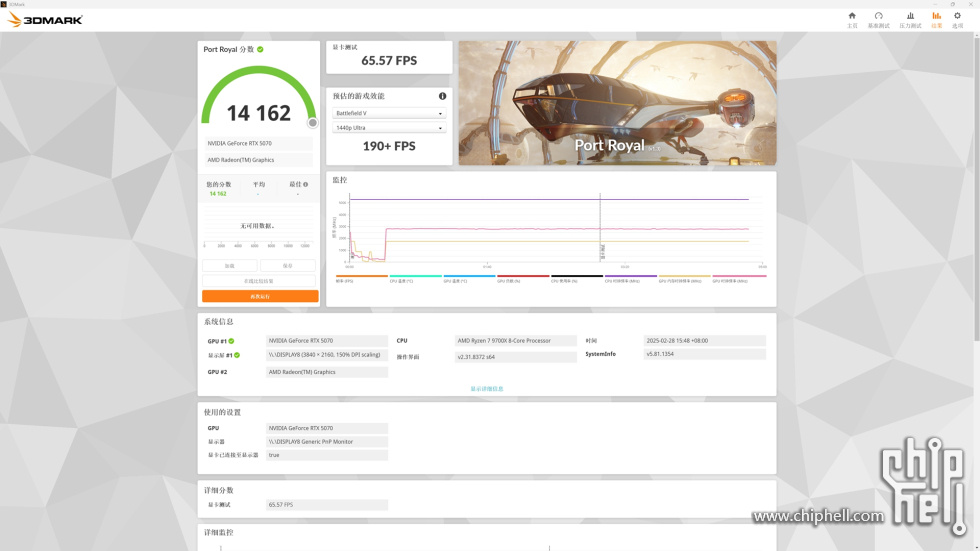
Task: Click gray knob at score gauge end
Action: (312, 123)
